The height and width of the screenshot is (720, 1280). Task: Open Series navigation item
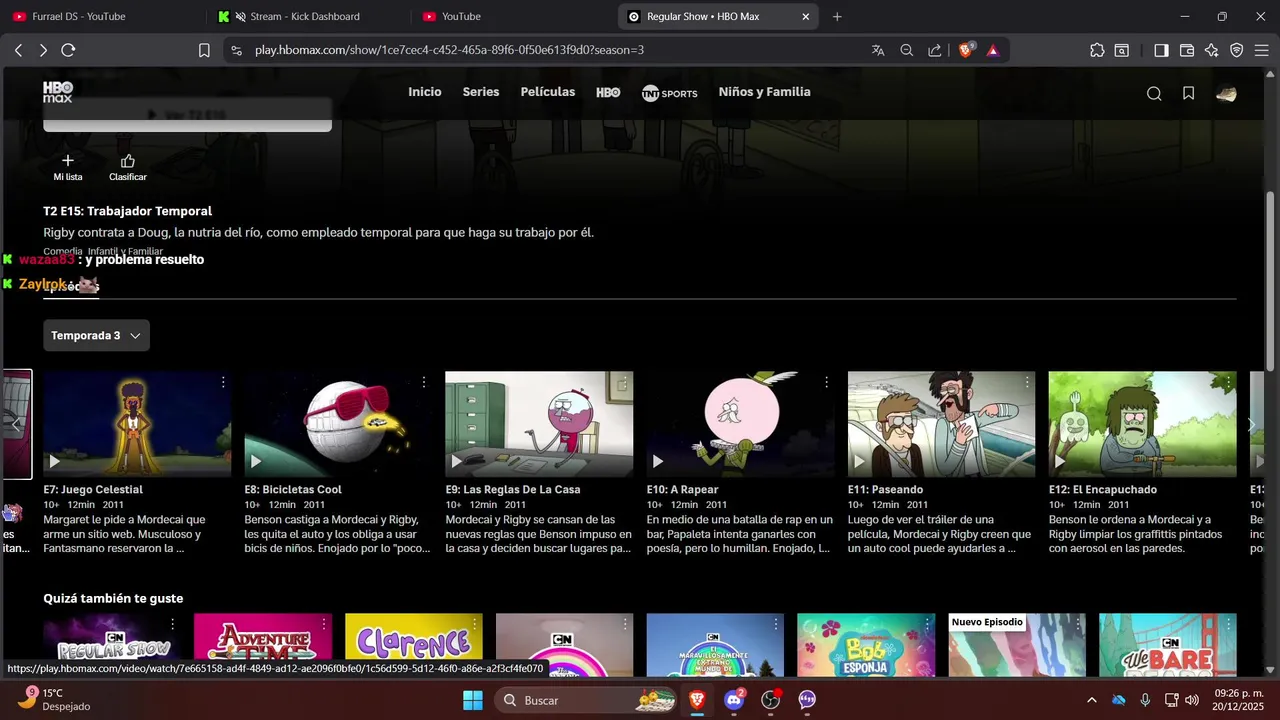(481, 92)
